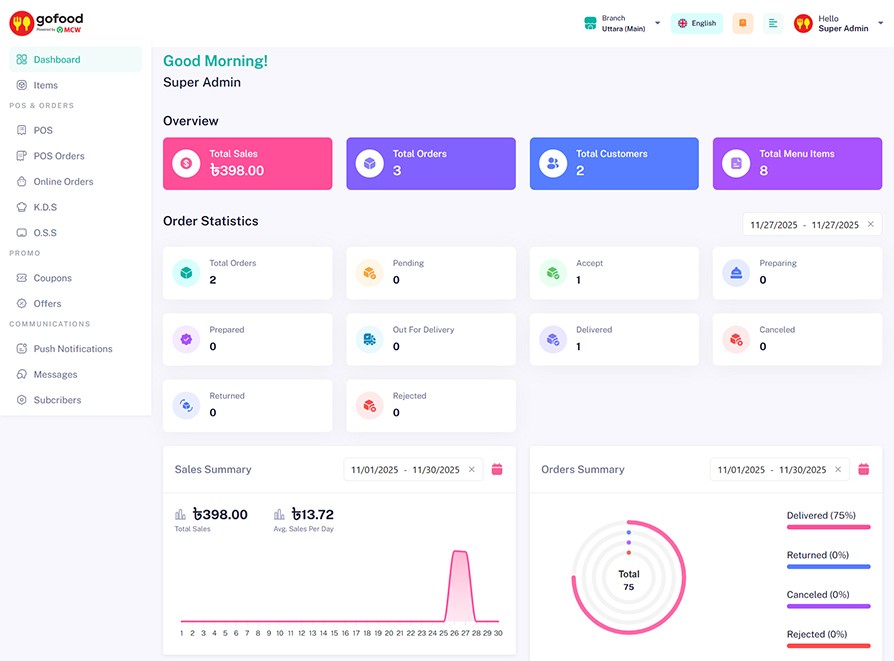894x661 pixels.
Task: Open POS from the sidebar
Action: [43, 130]
